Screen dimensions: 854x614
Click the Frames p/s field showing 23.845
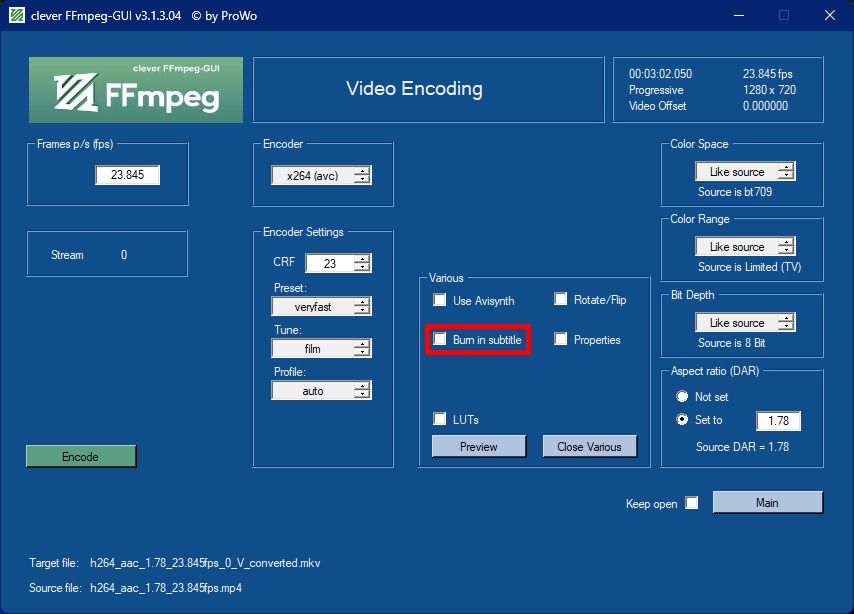pyautogui.click(x=127, y=175)
